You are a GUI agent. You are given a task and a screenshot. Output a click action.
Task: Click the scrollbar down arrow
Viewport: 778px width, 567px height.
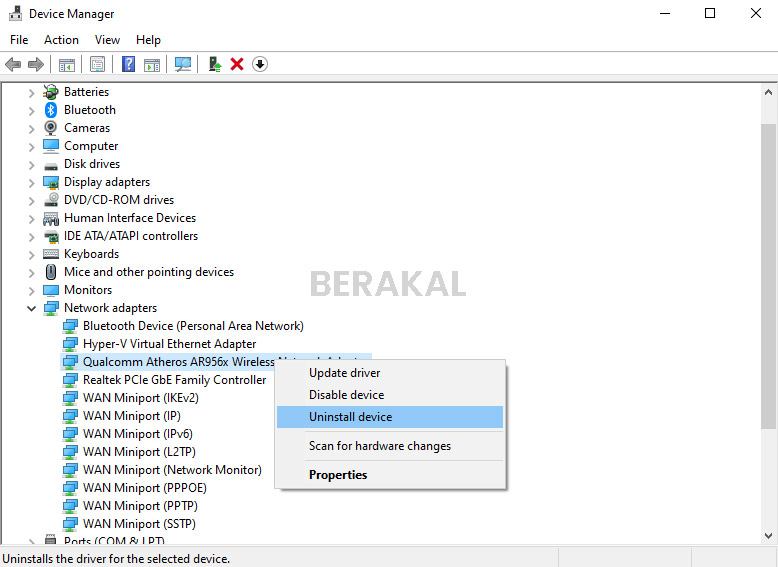coord(768,536)
